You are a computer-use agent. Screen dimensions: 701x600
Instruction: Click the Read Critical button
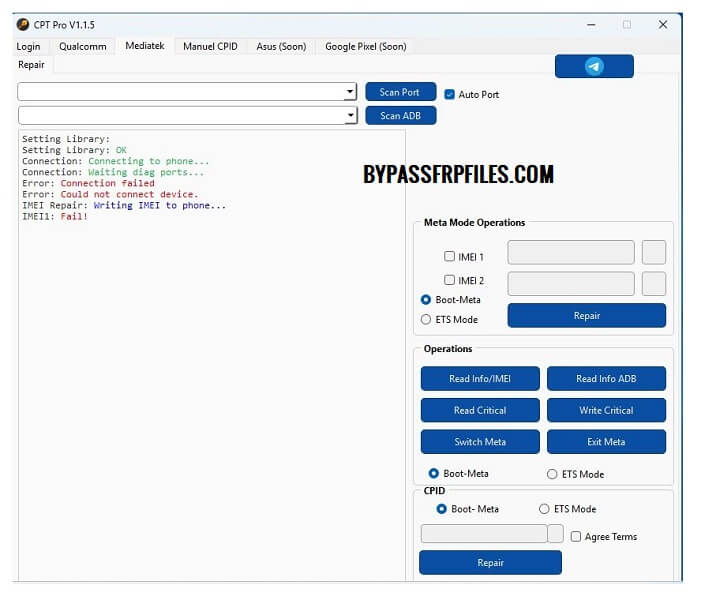pos(480,410)
